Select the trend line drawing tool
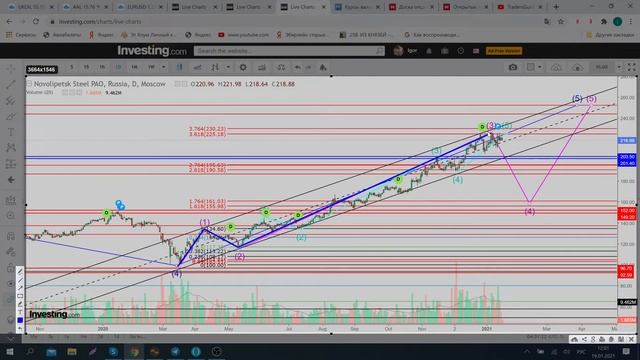 (11, 84)
